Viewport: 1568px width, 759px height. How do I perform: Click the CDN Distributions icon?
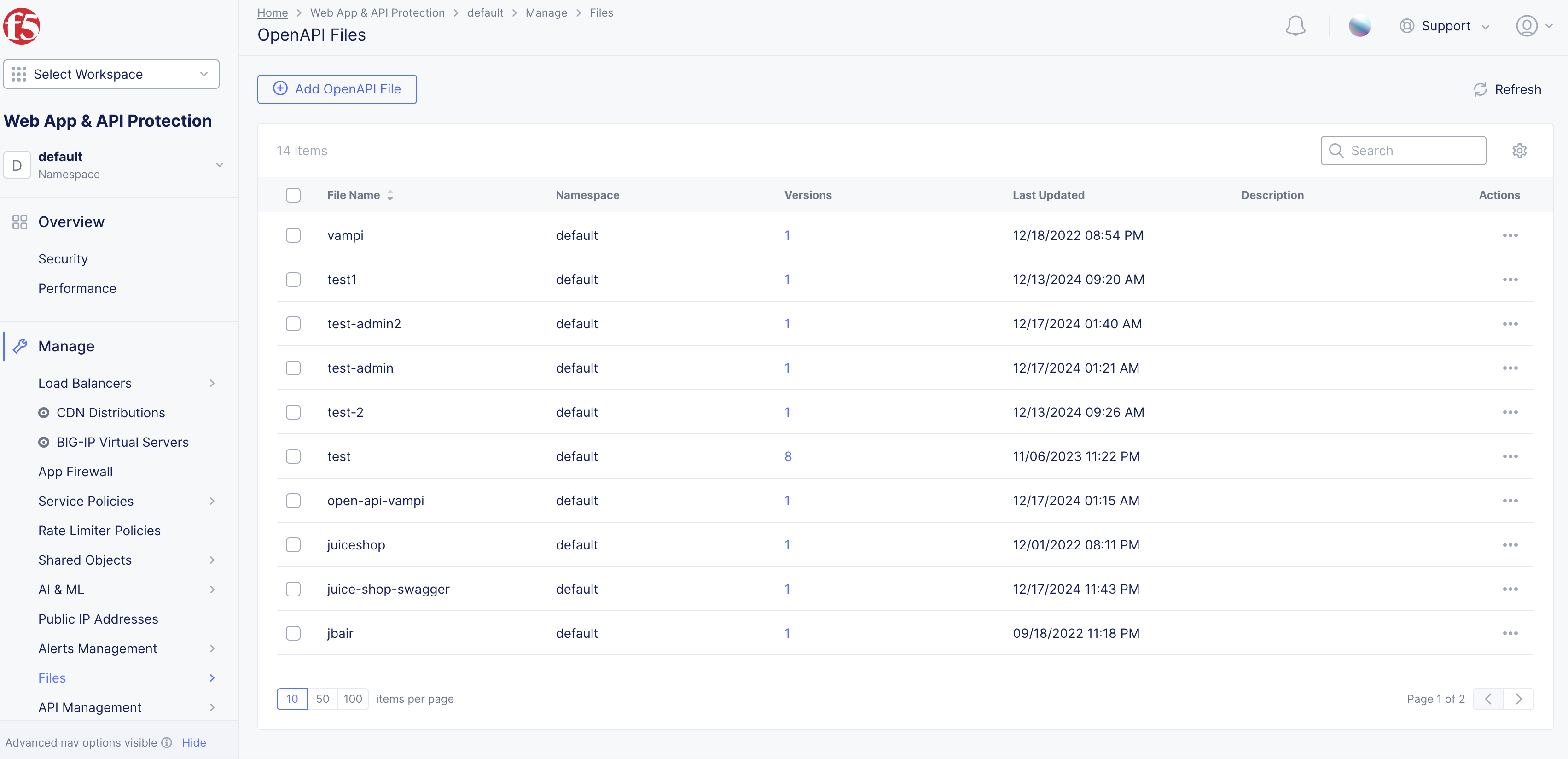(x=43, y=412)
